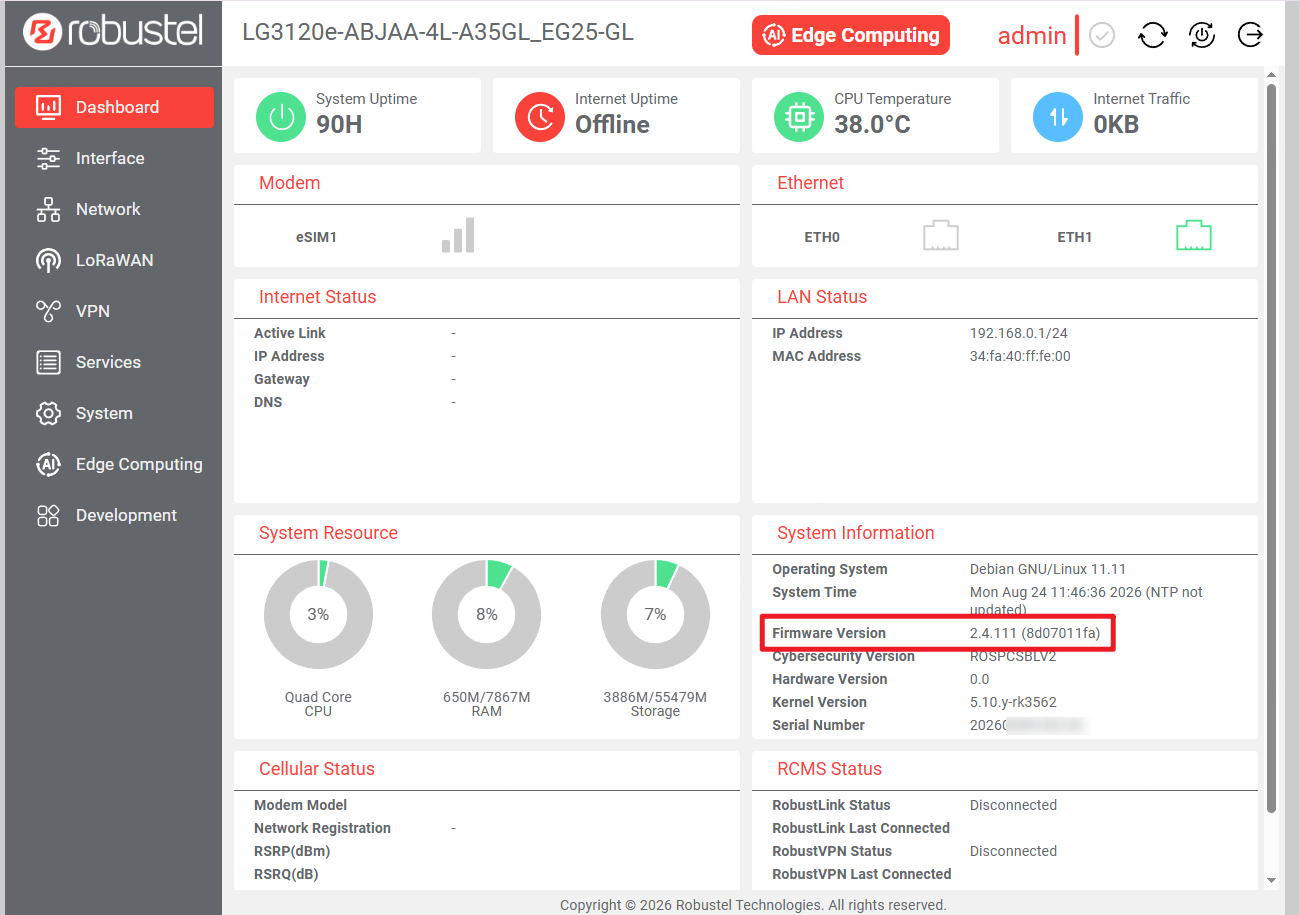Click the LoRaWAN antenna icon
The height and width of the screenshot is (915, 1299).
coord(48,261)
